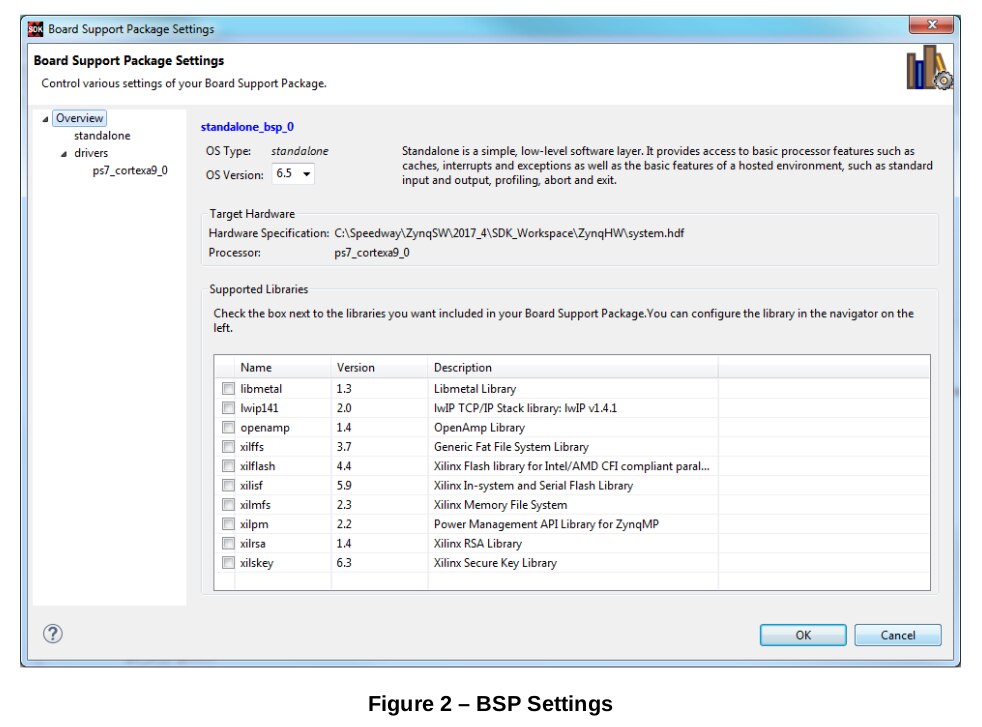Click the hardware specification path system.hdf
This screenshot has height=727, width=982.
[509, 234]
